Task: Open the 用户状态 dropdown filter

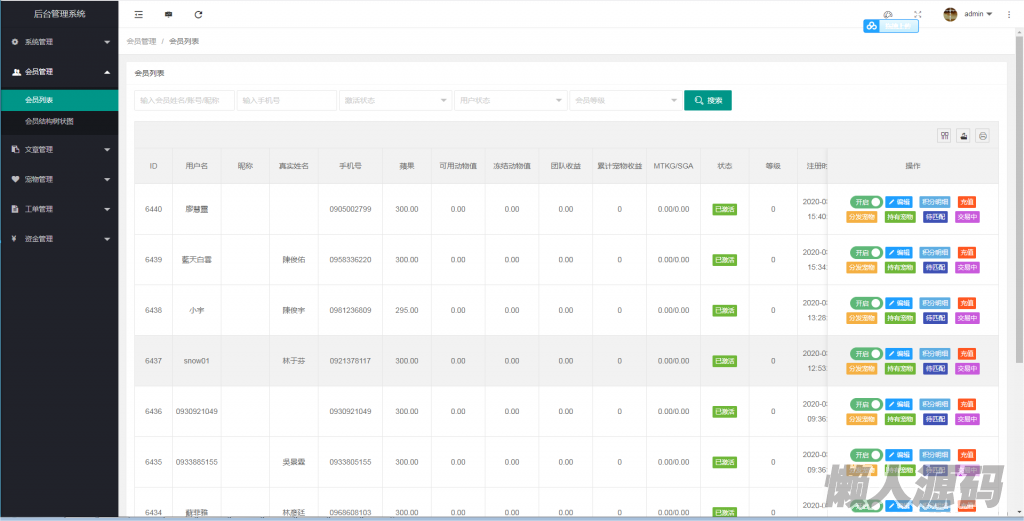Action: tap(511, 100)
